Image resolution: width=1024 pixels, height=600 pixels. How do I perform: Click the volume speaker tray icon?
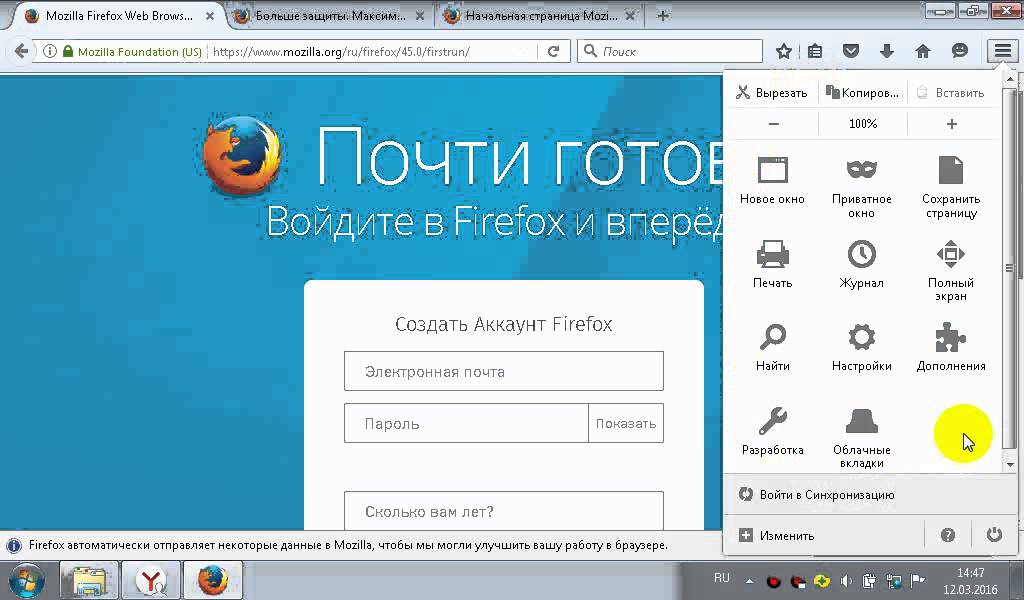(846, 580)
